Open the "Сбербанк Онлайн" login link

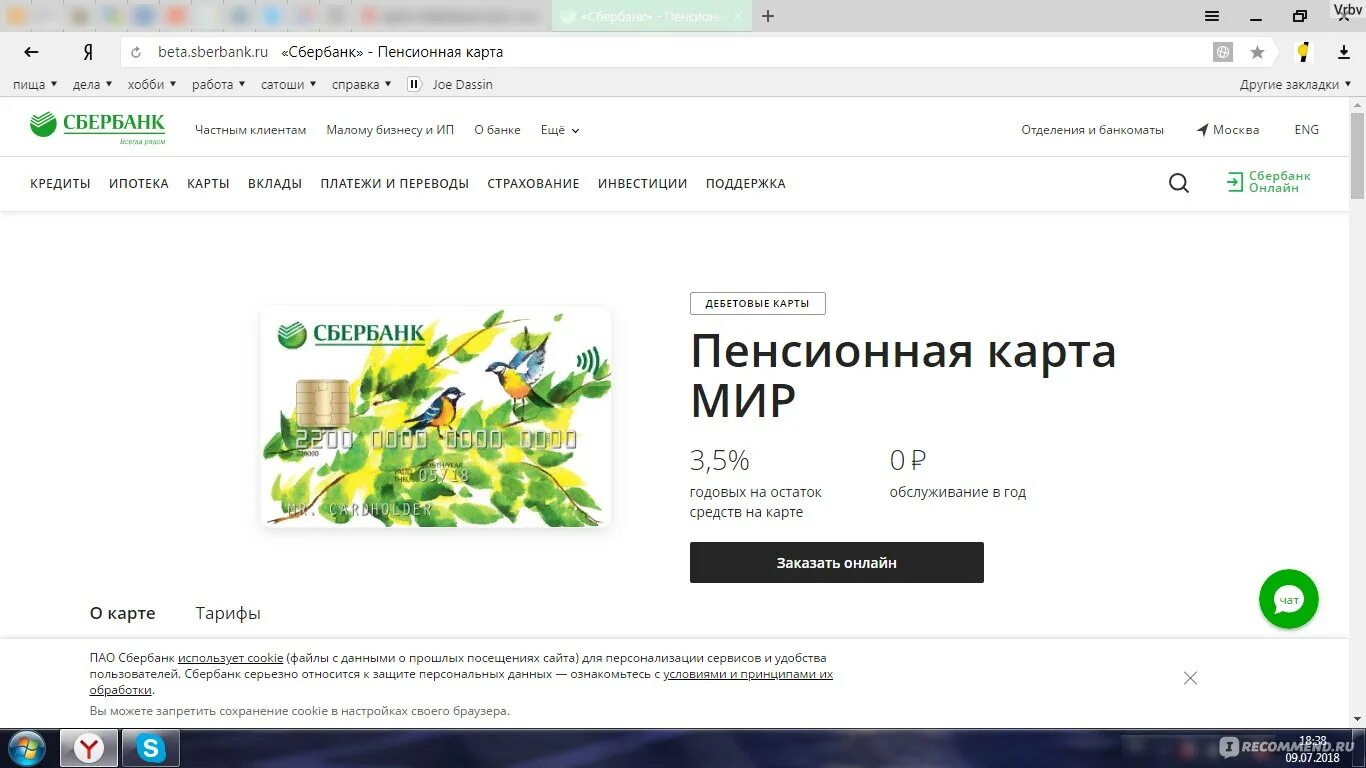[x=1269, y=182]
